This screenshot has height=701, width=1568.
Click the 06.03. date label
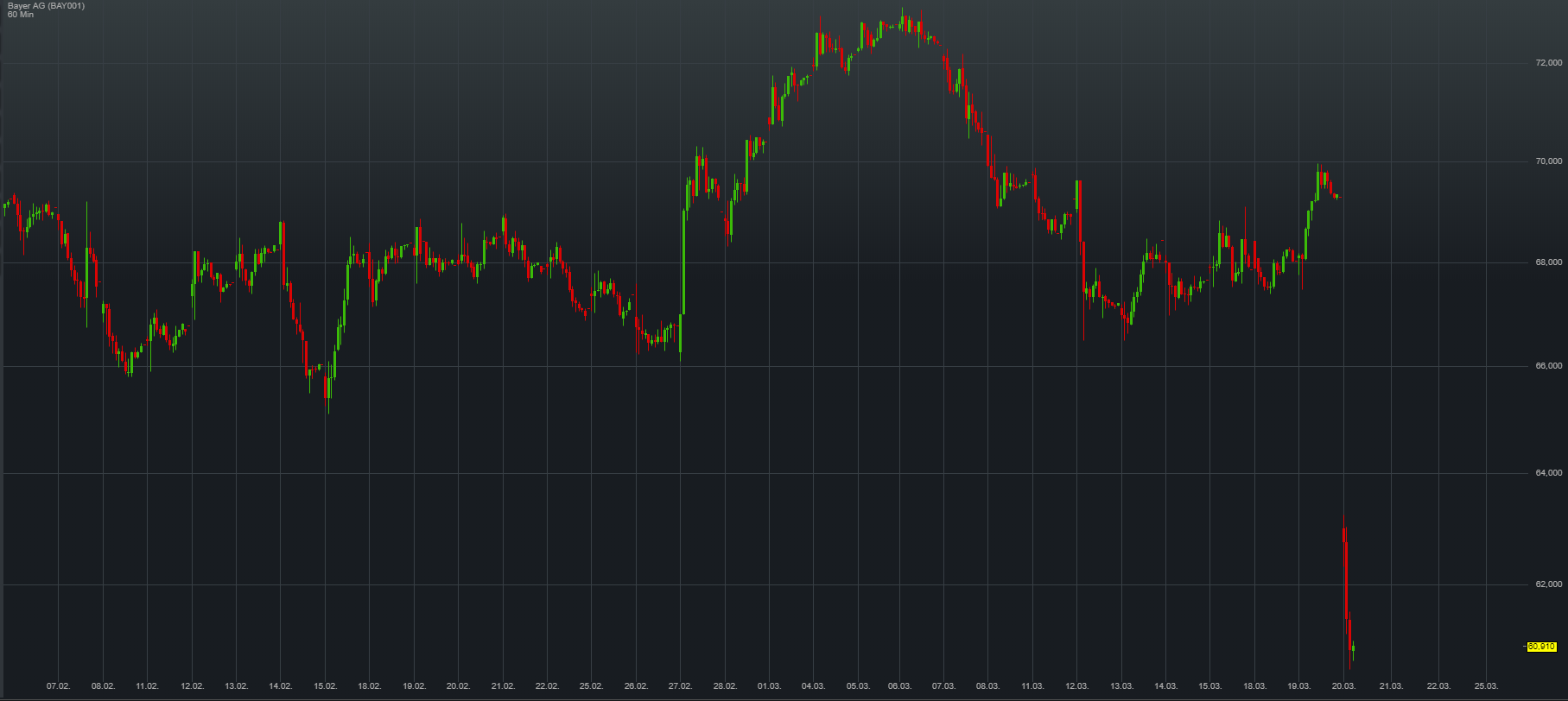[899, 686]
